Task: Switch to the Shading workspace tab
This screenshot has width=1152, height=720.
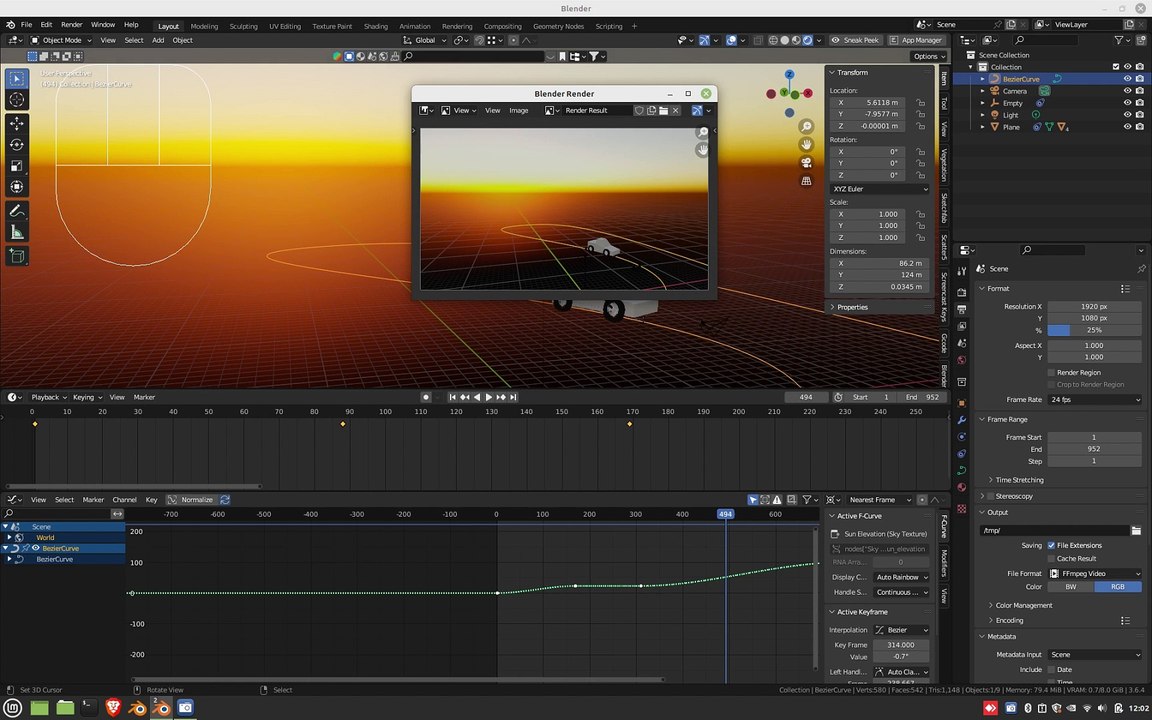Action: pyautogui.click(x=375, y=26)
